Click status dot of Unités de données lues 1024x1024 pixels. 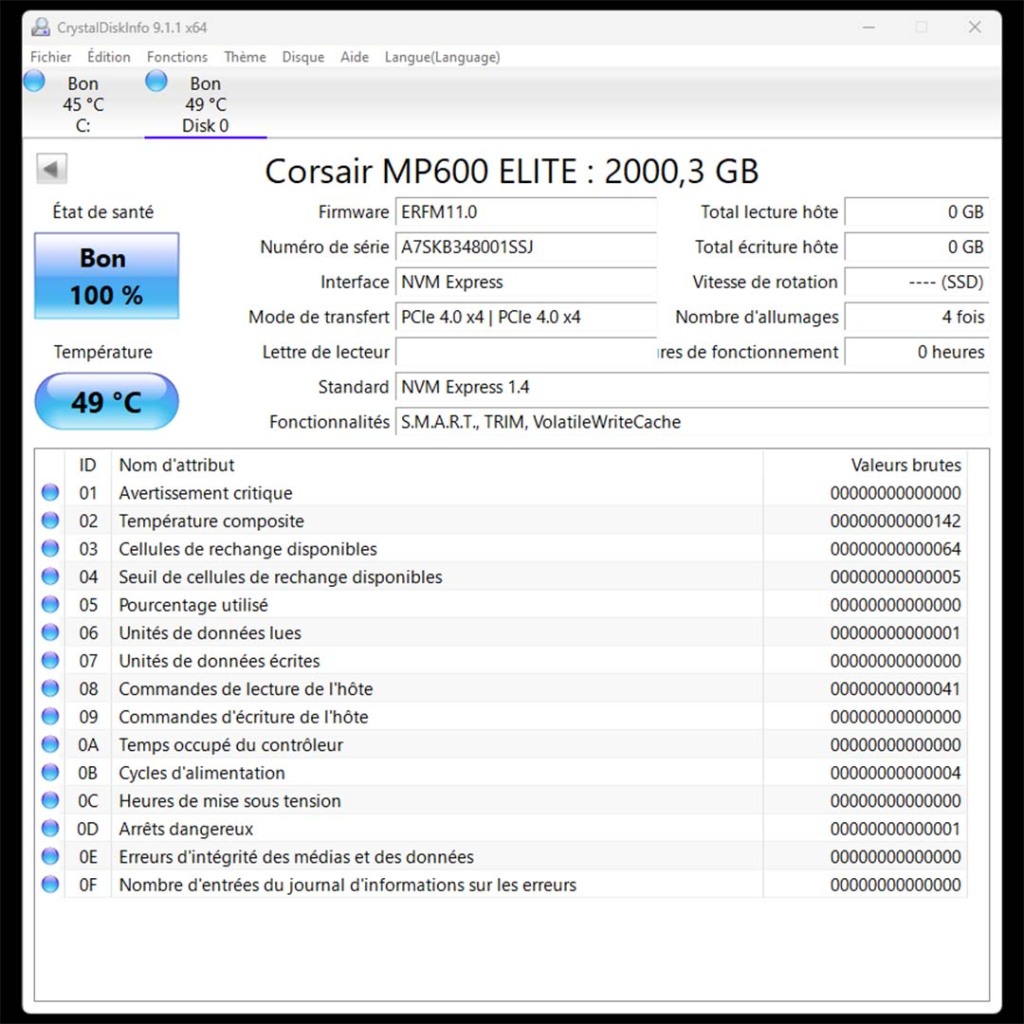[x=50, y=632]
